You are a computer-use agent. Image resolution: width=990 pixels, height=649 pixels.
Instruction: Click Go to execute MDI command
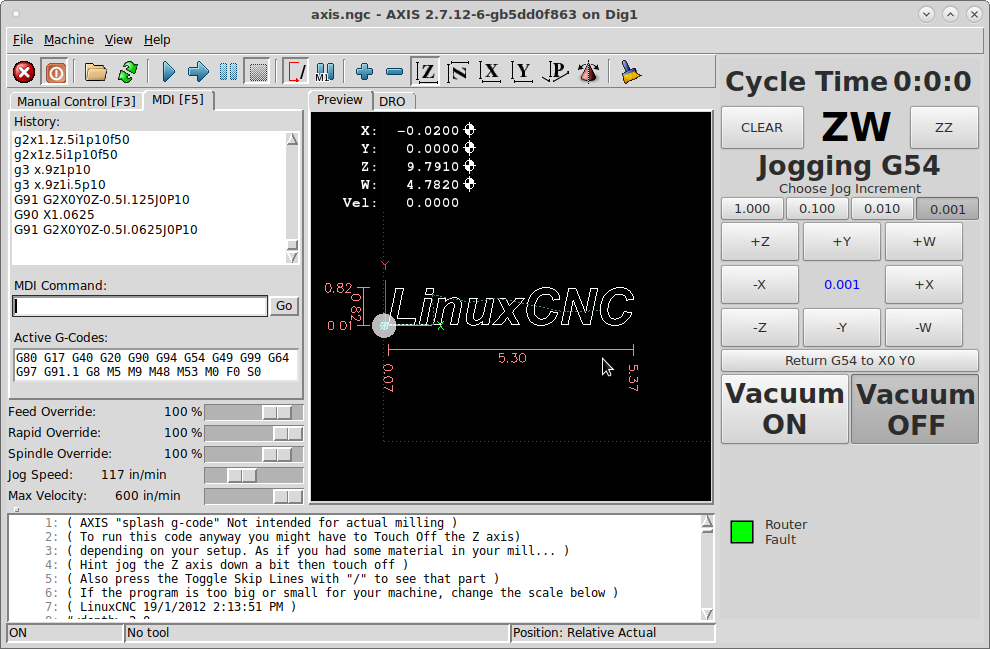click(x=284, y=306)
